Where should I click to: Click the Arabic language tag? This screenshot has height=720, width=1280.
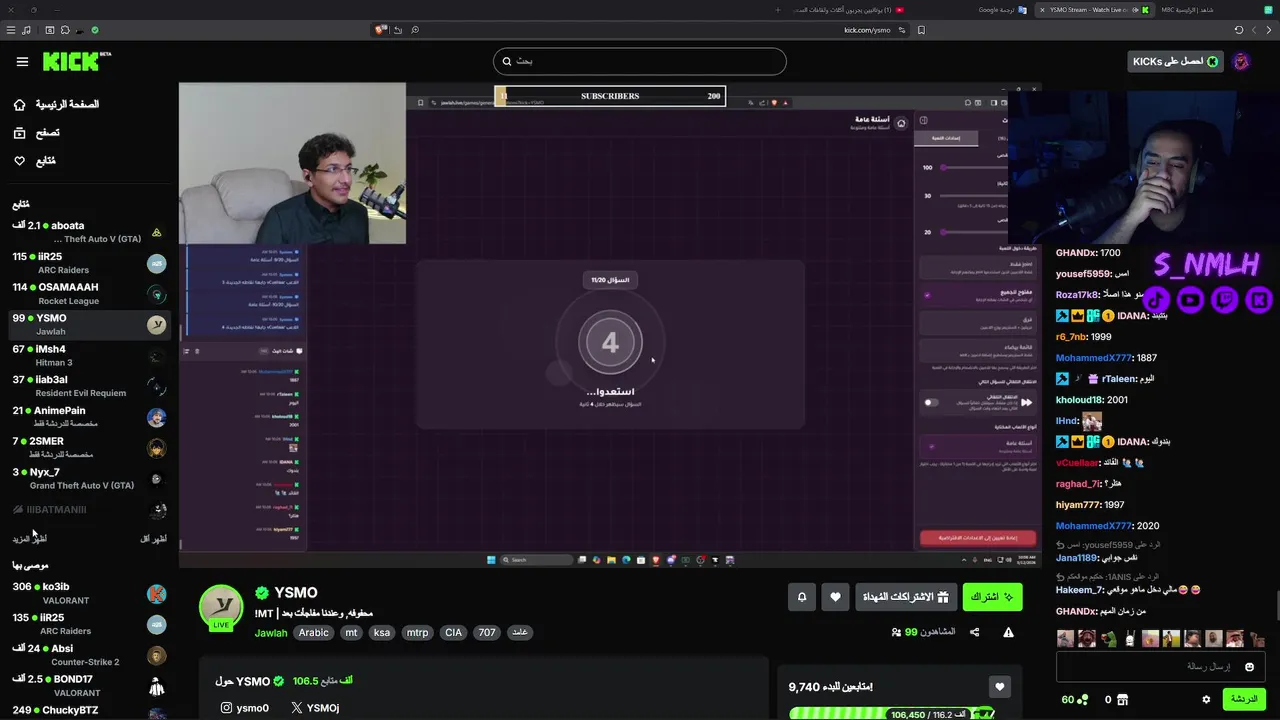click(313, 632)
